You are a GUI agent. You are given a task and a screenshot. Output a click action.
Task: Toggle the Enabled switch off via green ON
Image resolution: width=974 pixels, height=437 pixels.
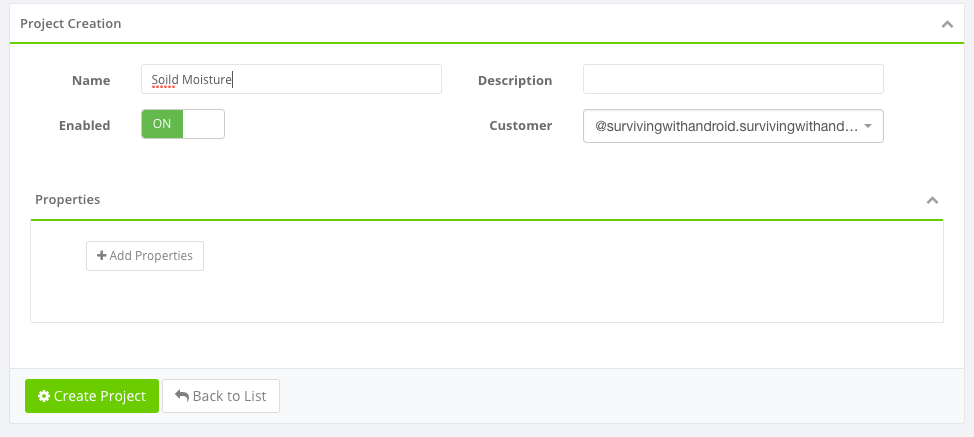coord(162,124)
